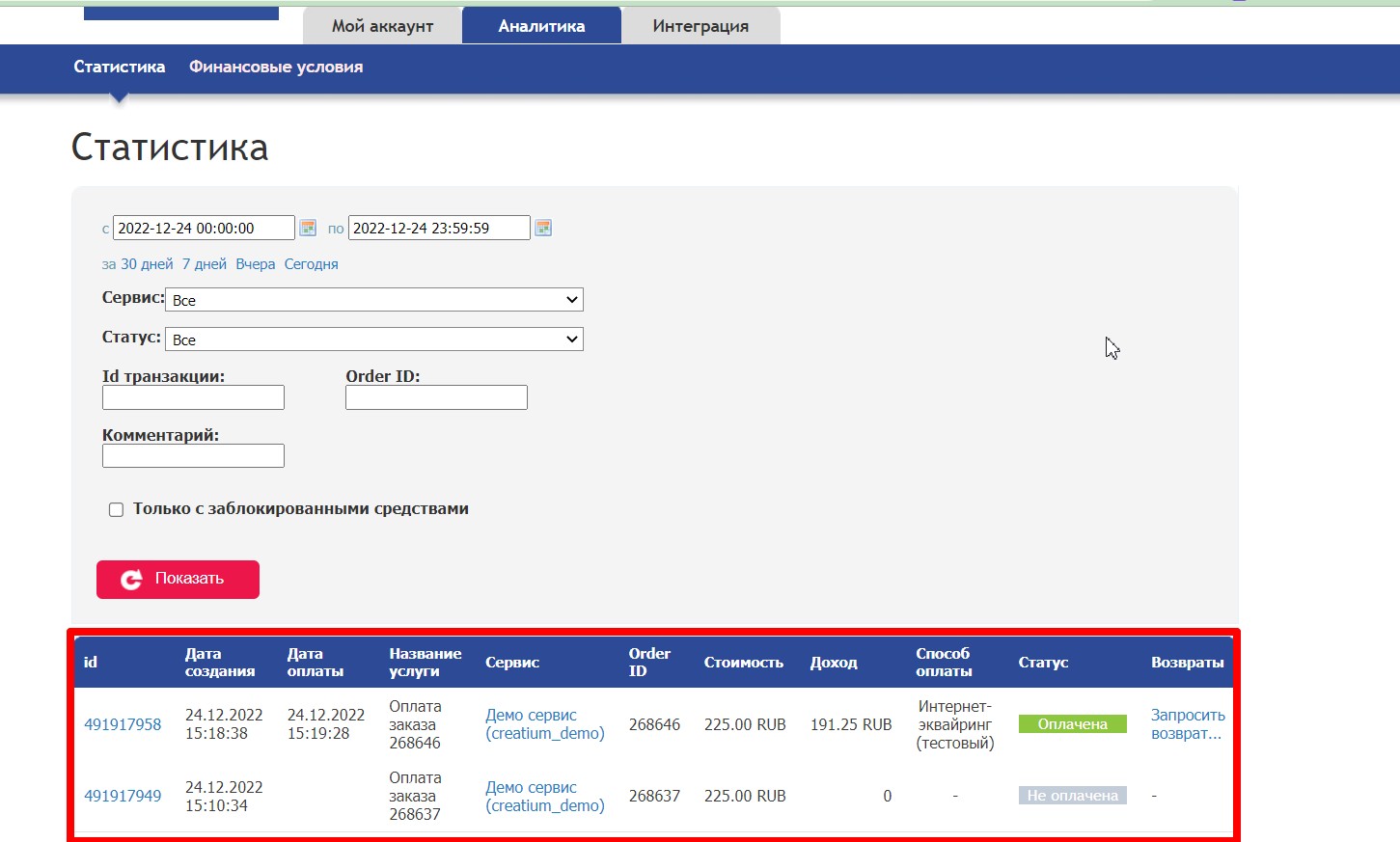Image resolution: width=1400 pixels, height=842 pixels.
Task: Click the Показать button
Action: click(178, 579)
